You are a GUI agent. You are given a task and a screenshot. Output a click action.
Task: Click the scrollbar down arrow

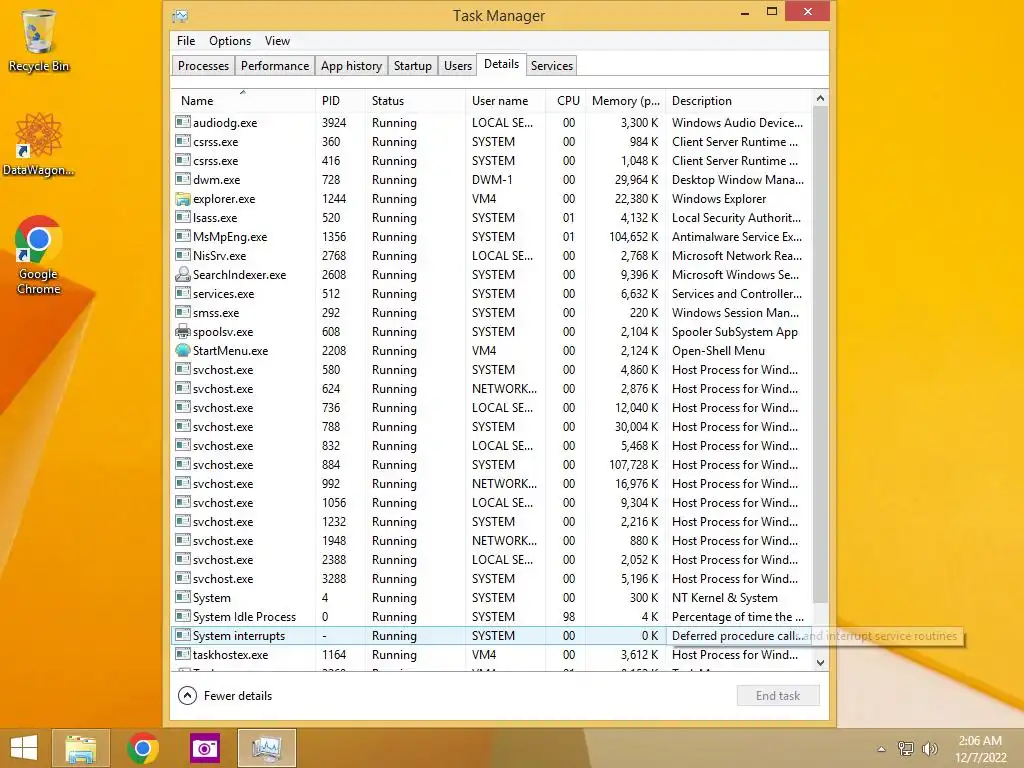(x=820, y=662)
